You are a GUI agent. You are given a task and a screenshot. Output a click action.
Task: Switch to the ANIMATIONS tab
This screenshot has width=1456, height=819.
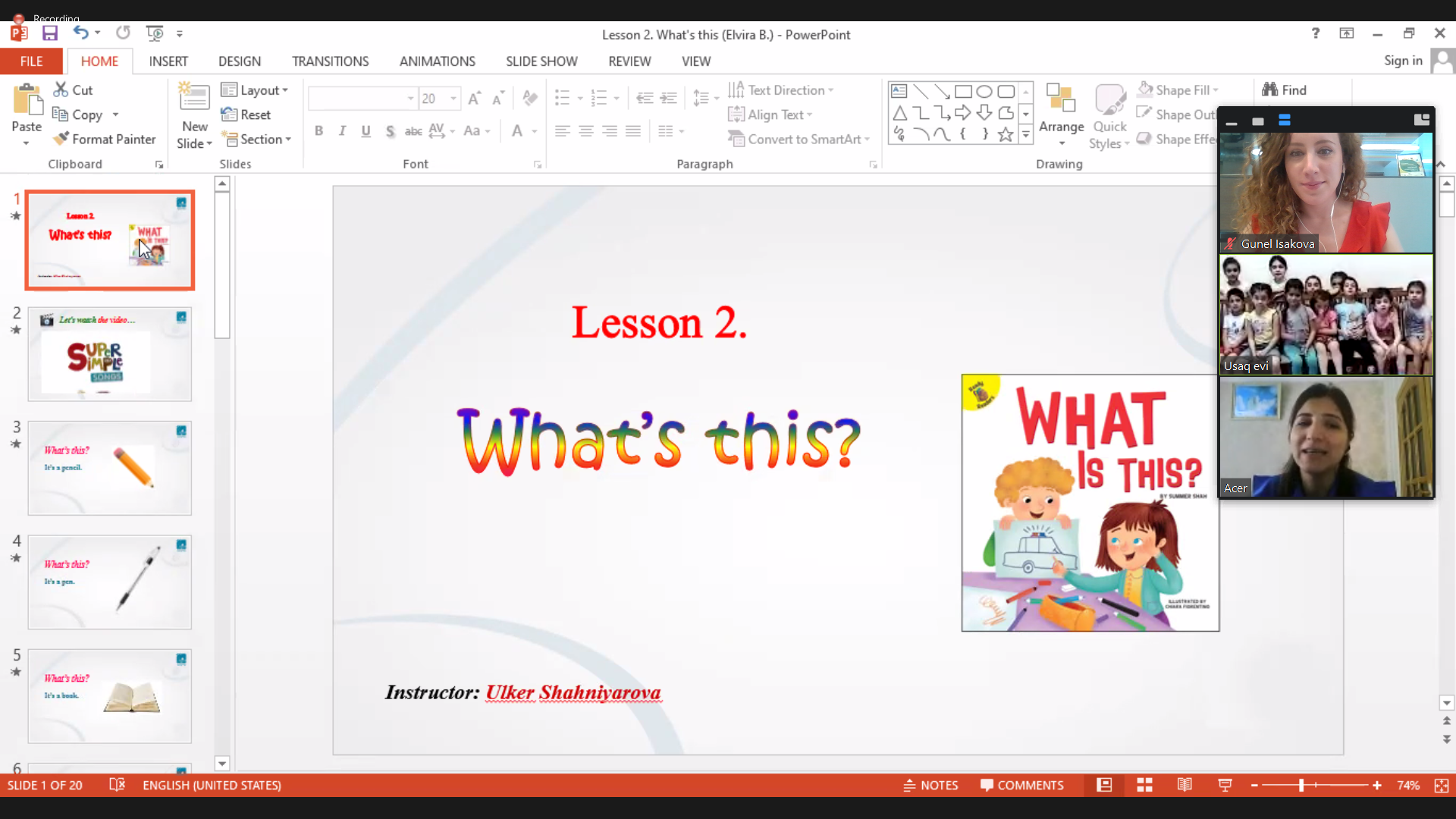tap(438, 61)
